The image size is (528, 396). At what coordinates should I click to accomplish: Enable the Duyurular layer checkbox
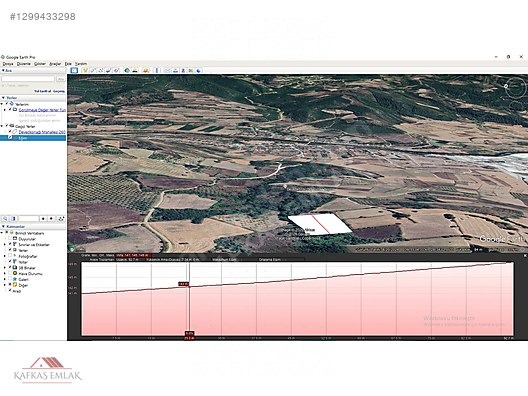pyautogui.click(x=10, y=239)
